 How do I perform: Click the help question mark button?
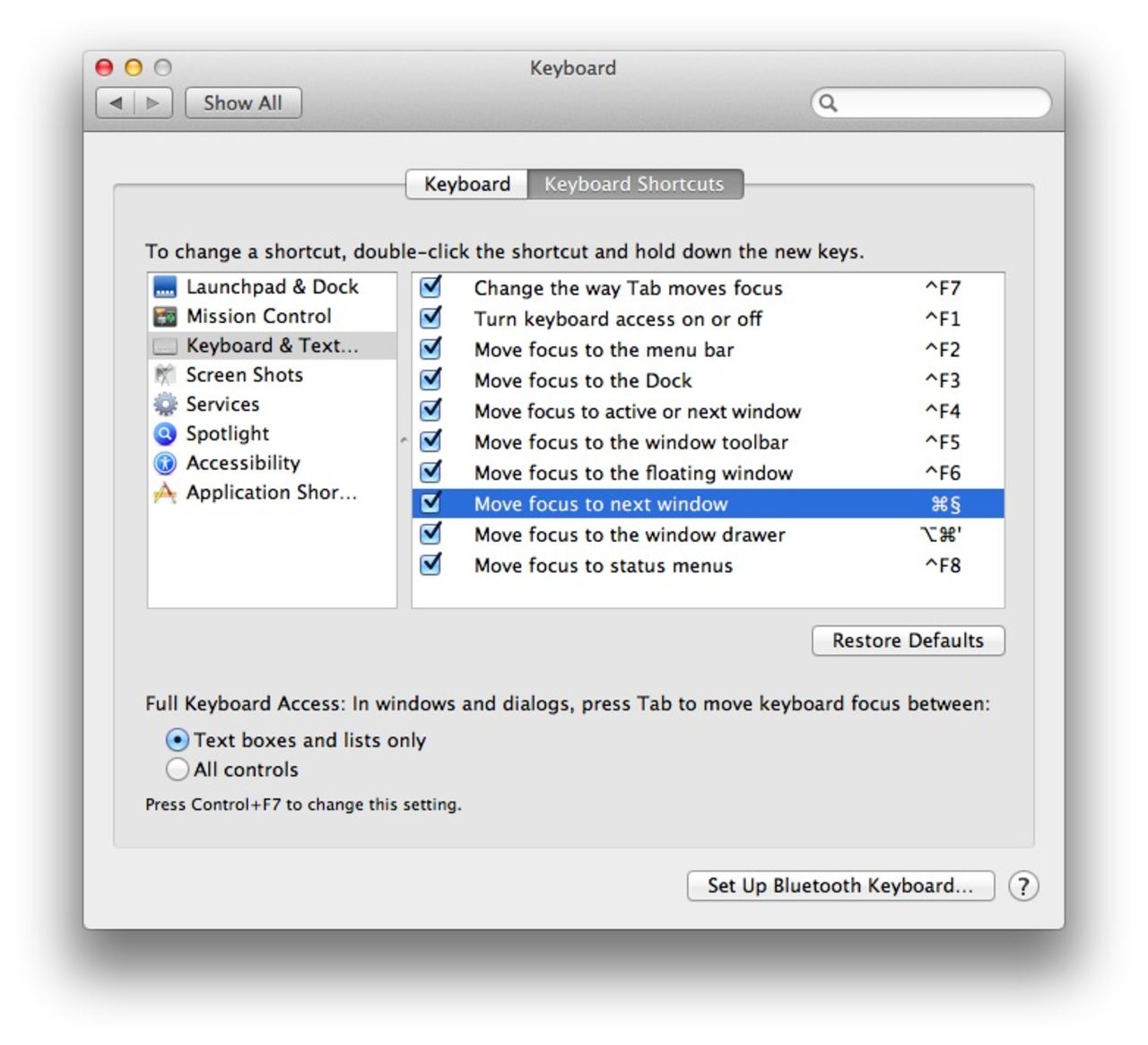tap(1022, 886)
